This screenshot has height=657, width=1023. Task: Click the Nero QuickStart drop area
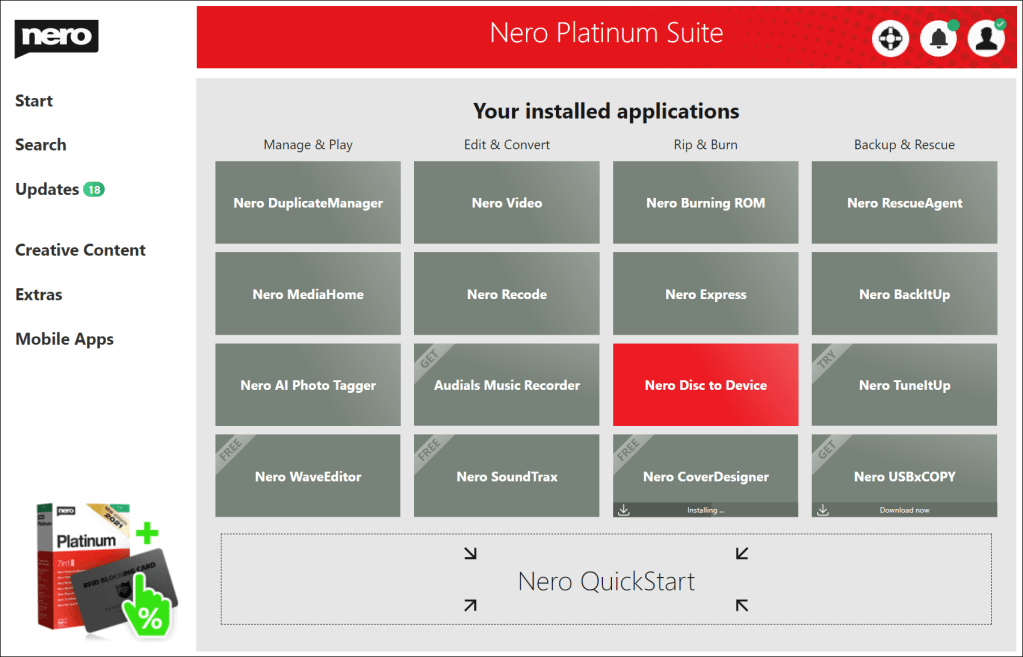[606, 580]
